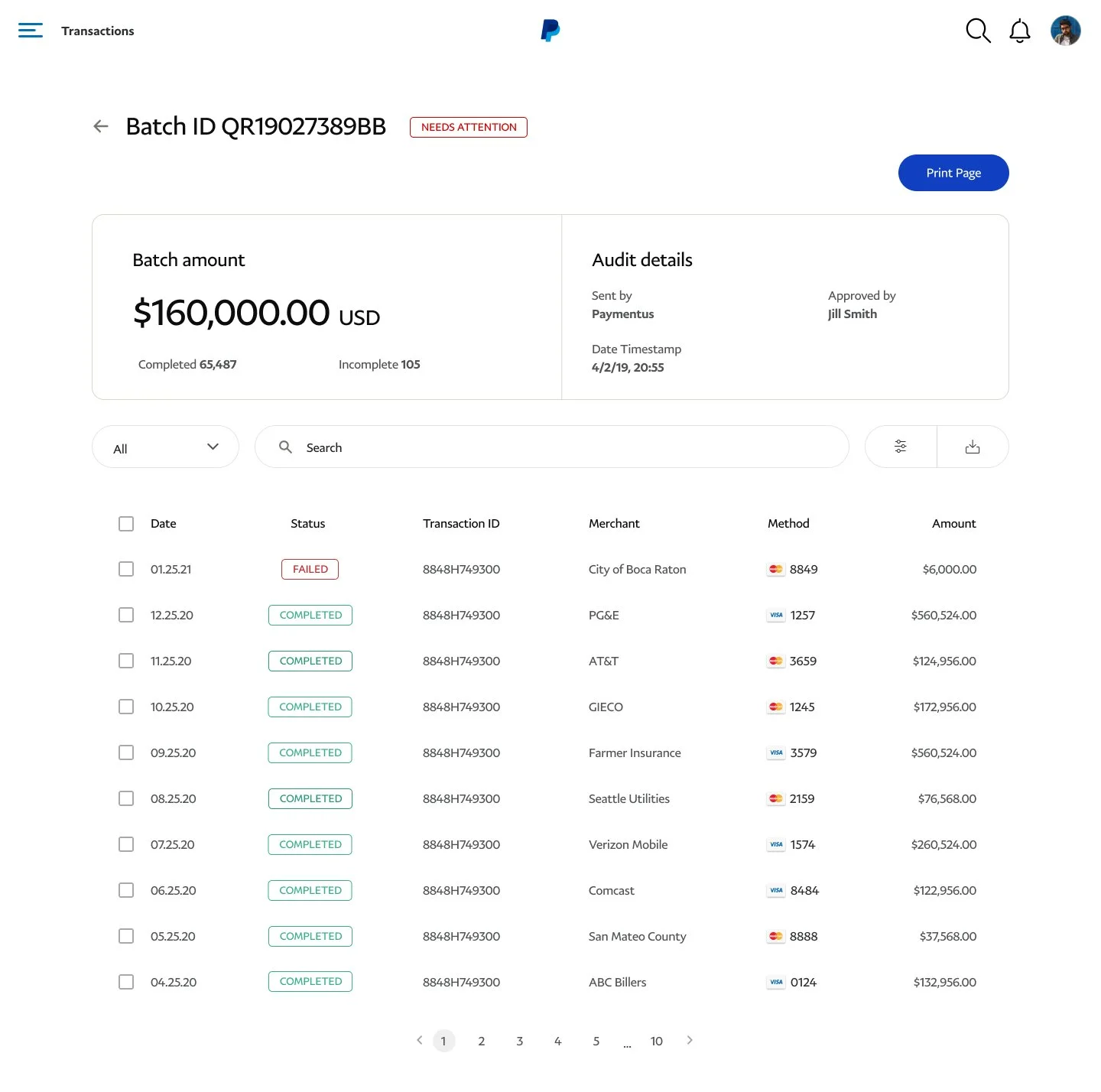Click the Mastercard icon for card 8888

click(776, 936)
